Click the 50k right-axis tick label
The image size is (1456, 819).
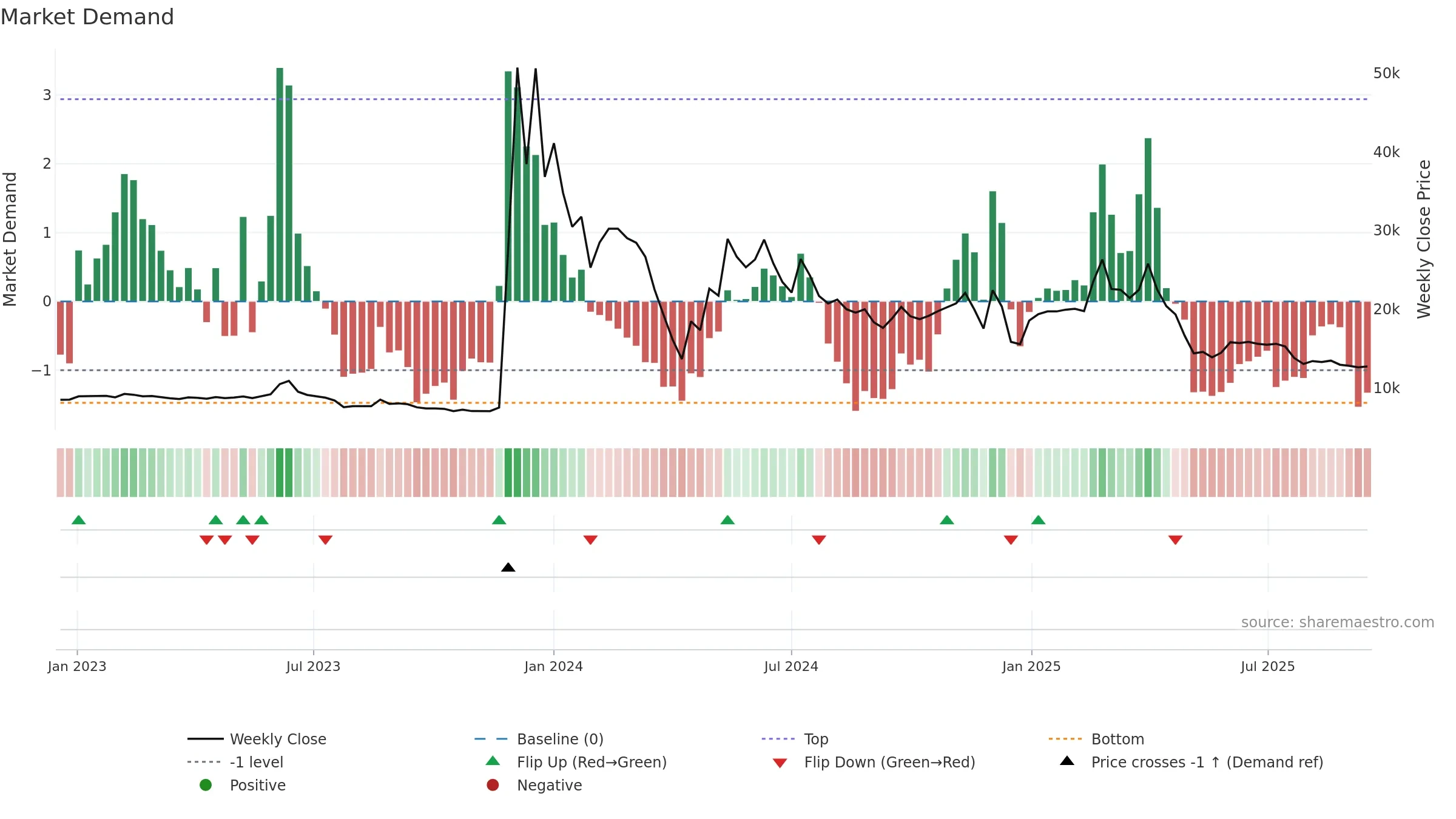1387,73
